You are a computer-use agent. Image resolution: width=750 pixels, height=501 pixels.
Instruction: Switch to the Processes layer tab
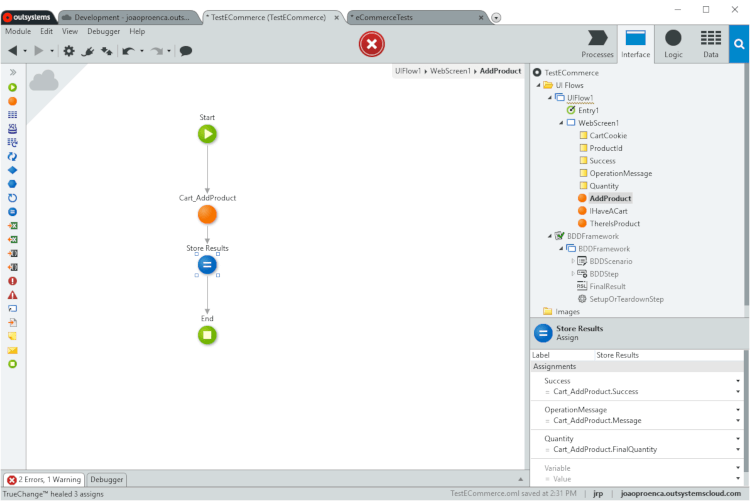point(597,44)
